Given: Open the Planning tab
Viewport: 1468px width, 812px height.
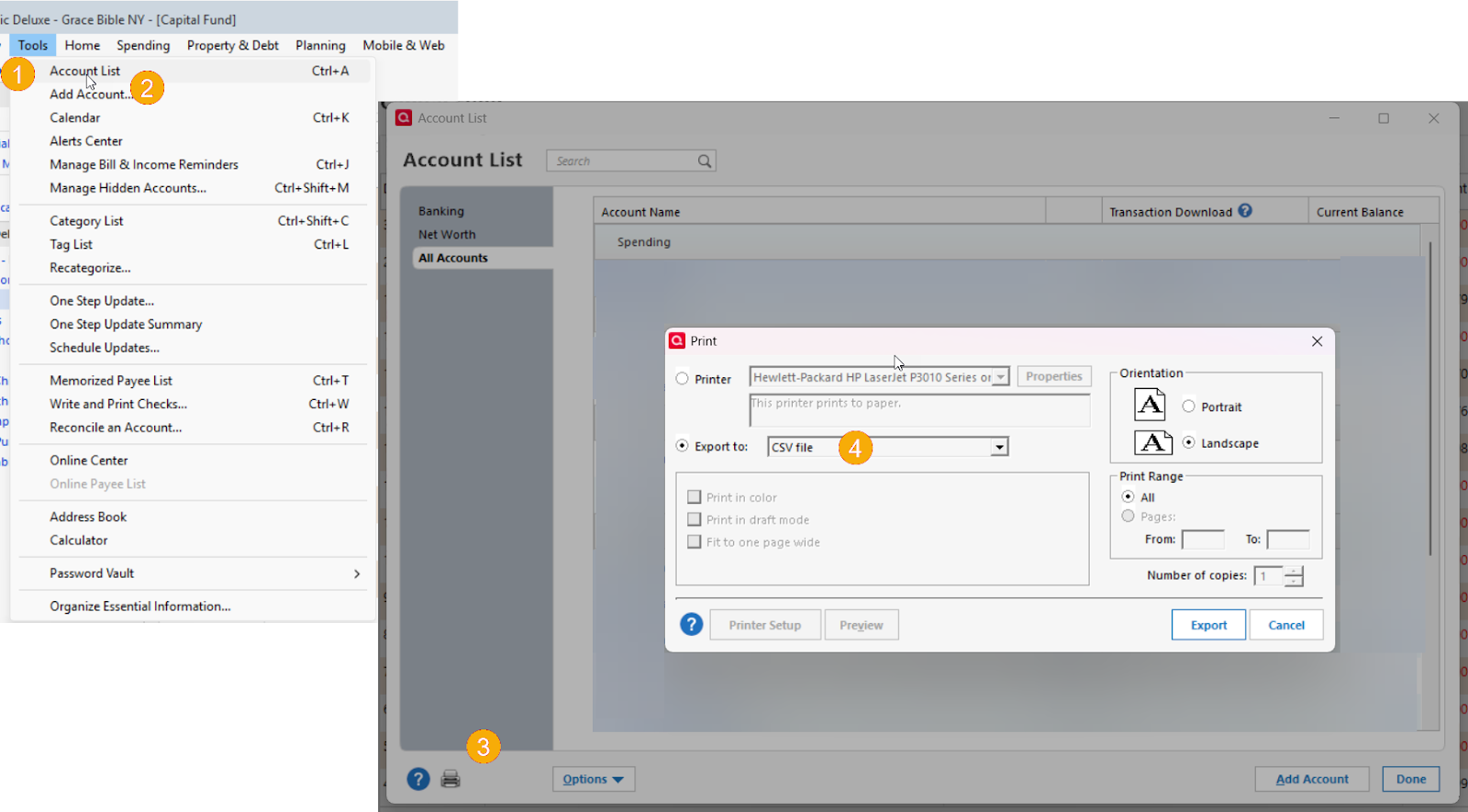Looking at the screenshot, I should pyautogui.click(x=320, y=45).
